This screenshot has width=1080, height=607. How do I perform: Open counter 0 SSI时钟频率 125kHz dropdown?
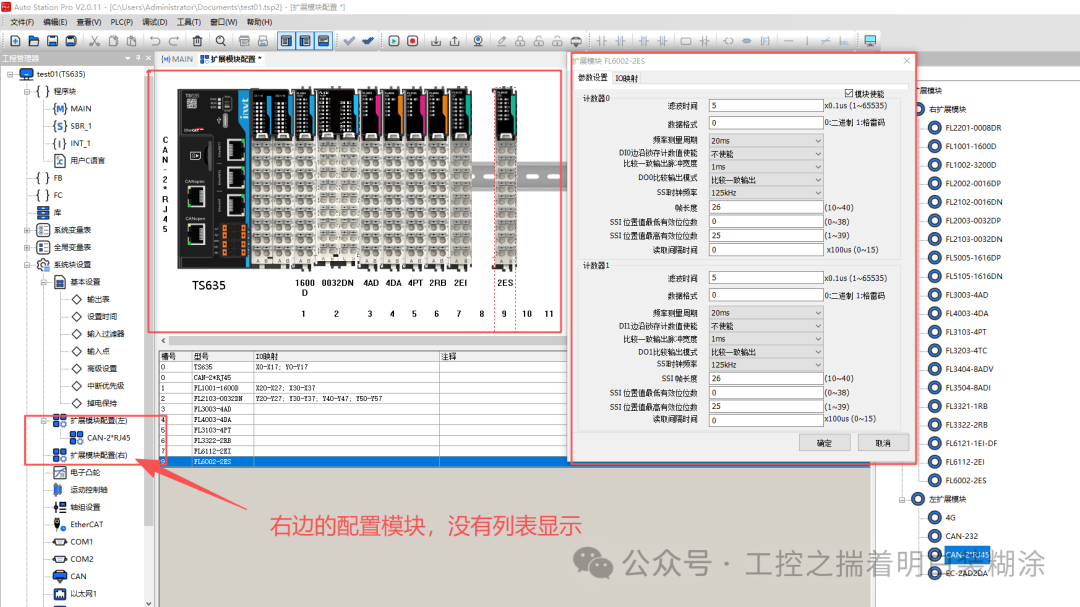point(766,193)
